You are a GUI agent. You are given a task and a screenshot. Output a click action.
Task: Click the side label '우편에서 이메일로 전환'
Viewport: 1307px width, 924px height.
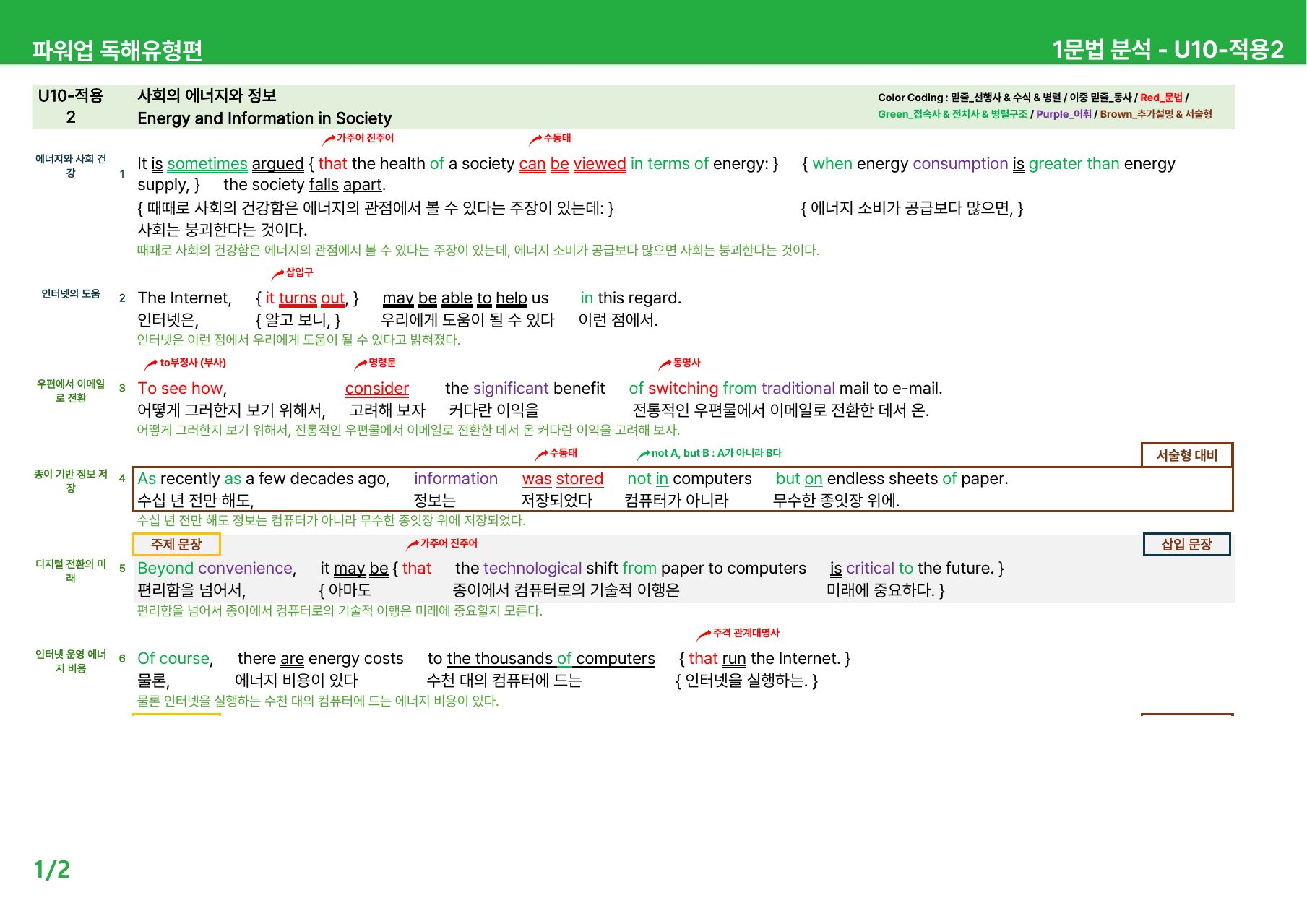pos(71,391)
